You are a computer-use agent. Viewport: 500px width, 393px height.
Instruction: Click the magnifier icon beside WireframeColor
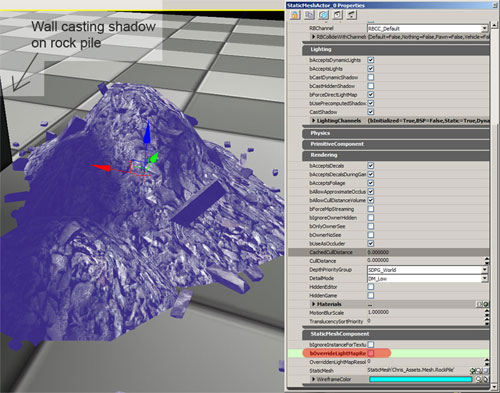pos(478,379)
